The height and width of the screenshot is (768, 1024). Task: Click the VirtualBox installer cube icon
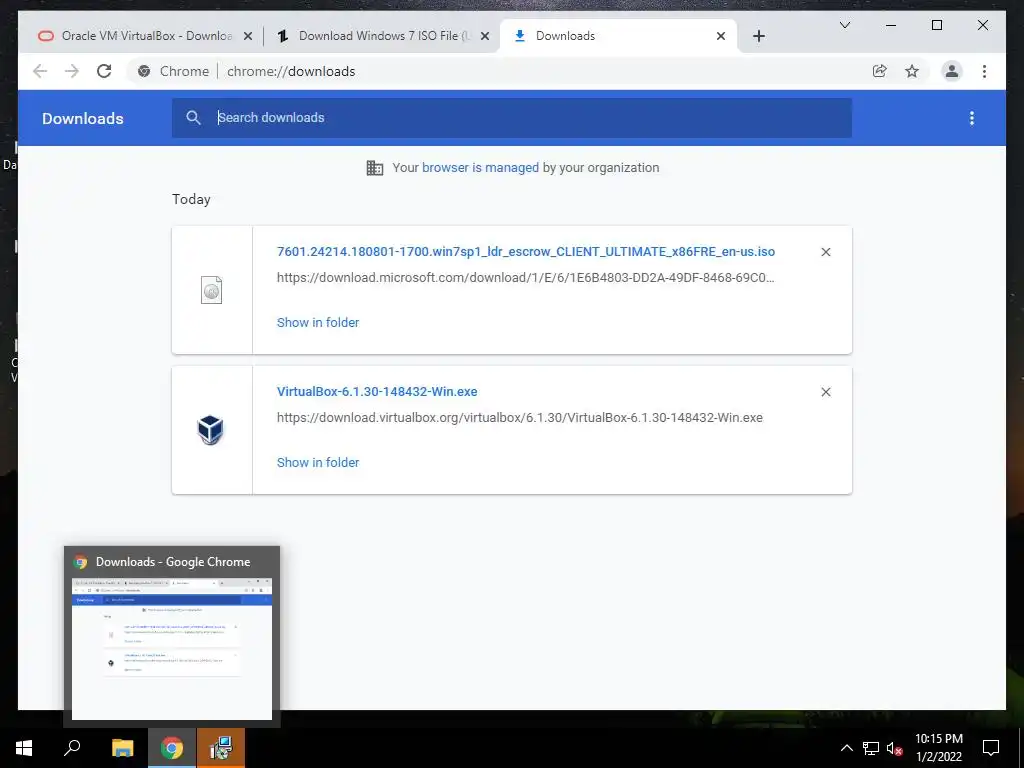pos(210,430)
